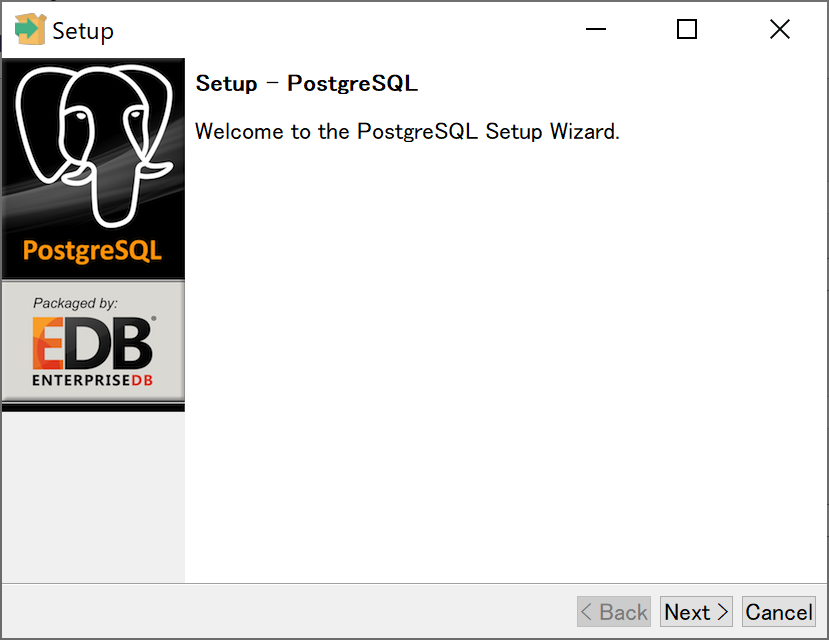
Task: Maximize the Setup wizard window
Action: pyautogui.click(x=686, y=29)
